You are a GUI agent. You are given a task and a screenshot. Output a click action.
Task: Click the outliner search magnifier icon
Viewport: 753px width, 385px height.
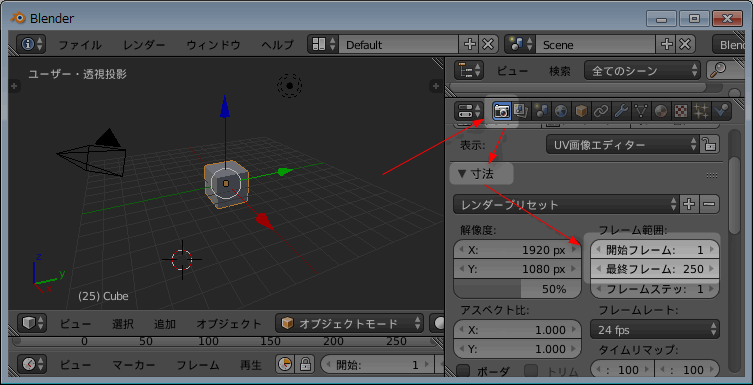pos(717,71)
